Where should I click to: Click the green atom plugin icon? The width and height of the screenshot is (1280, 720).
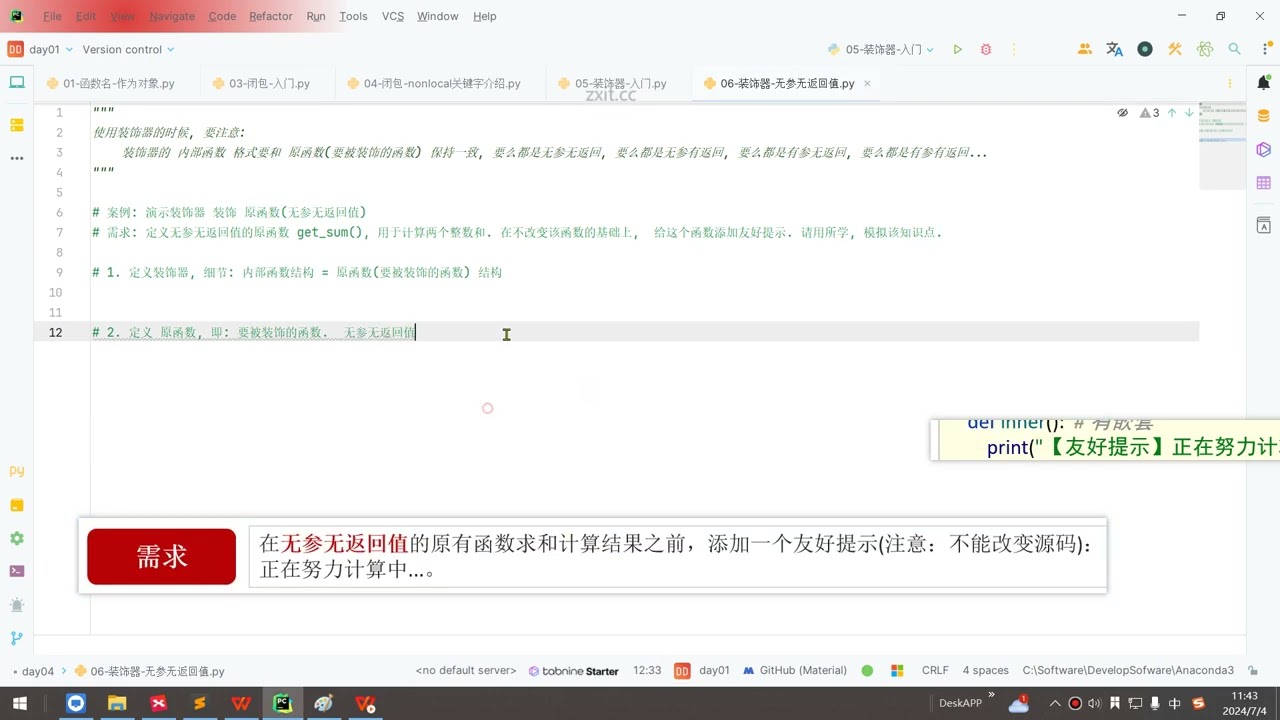(x=1205, y=49)
